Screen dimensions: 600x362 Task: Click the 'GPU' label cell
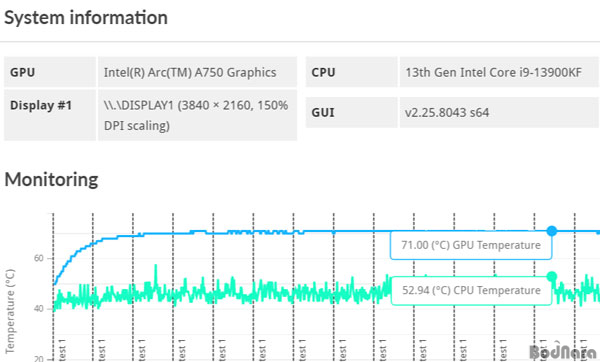(50, 72)
